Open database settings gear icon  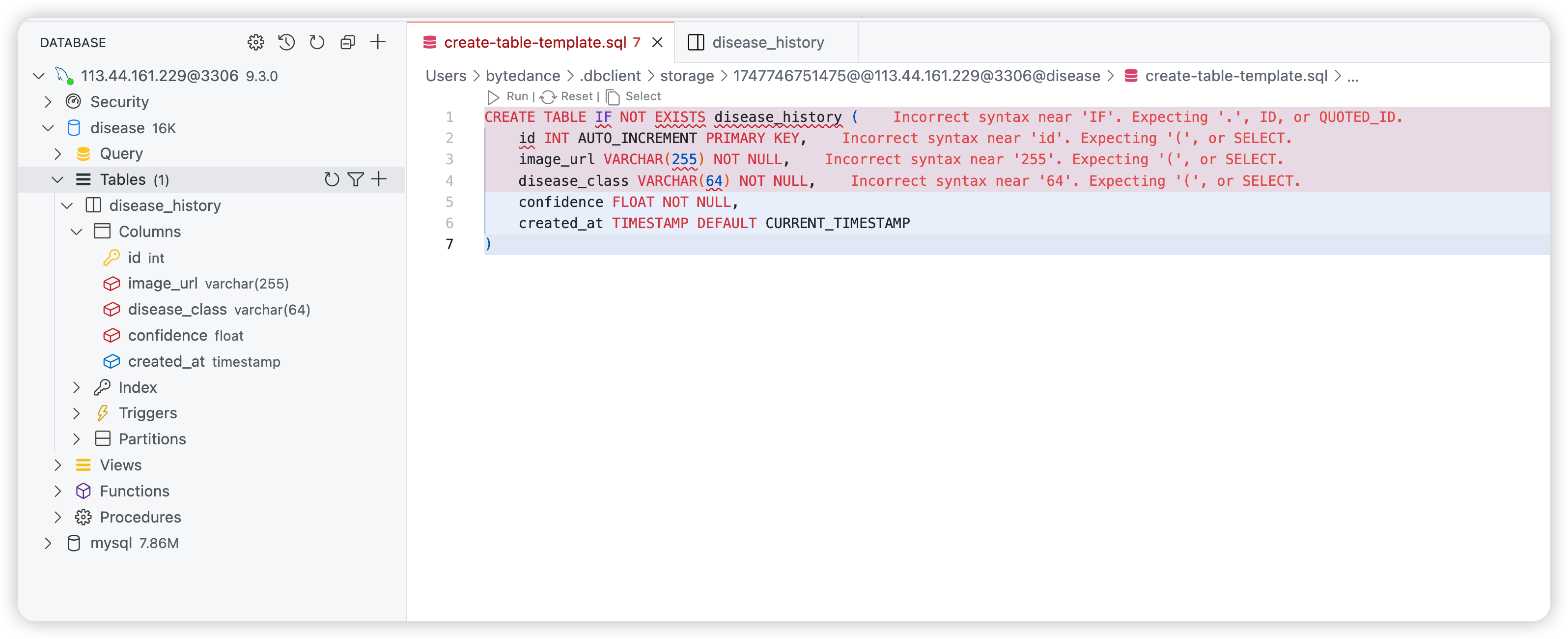(x=255, y=42)
